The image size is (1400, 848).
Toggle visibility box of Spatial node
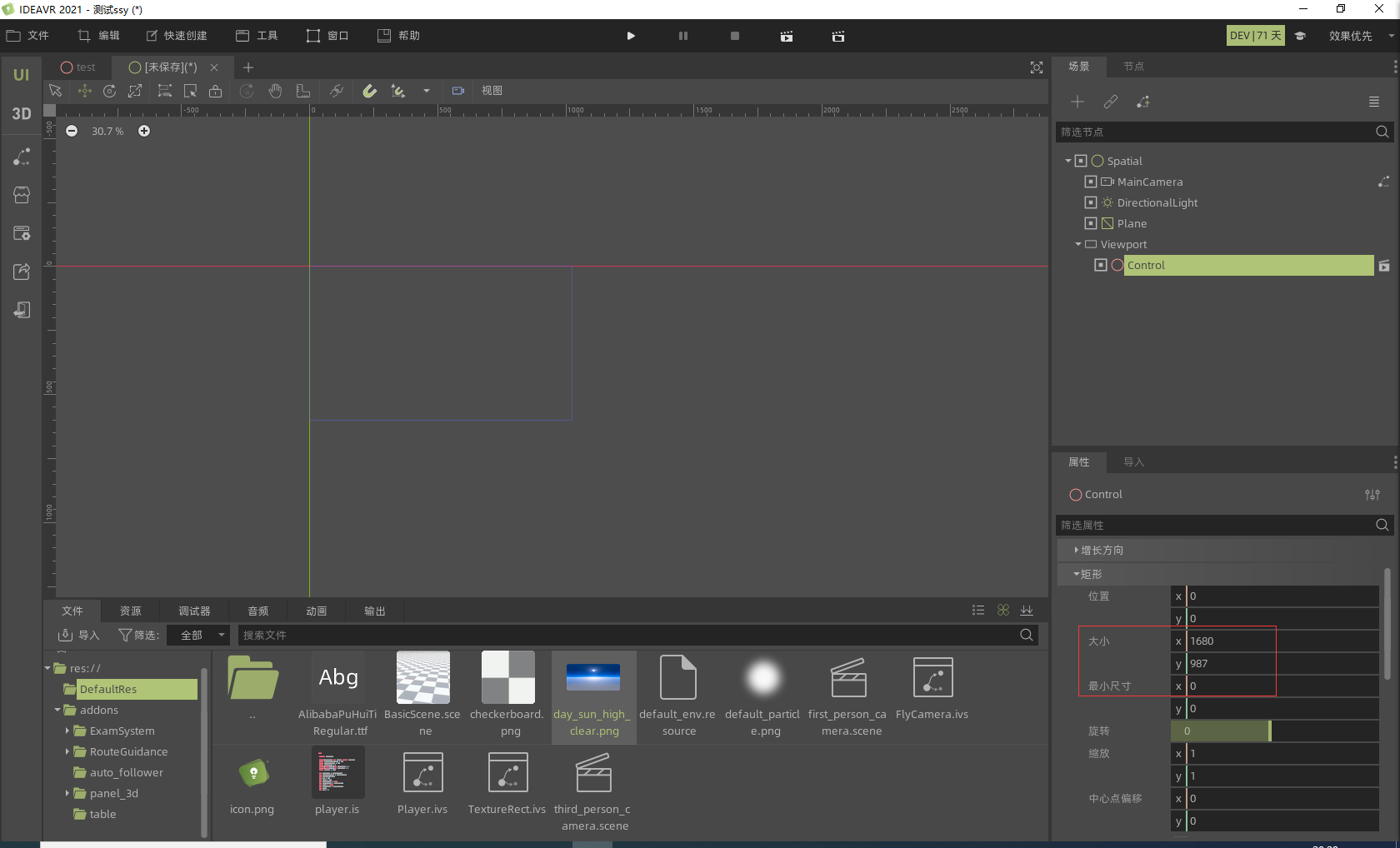(1081, 161)
